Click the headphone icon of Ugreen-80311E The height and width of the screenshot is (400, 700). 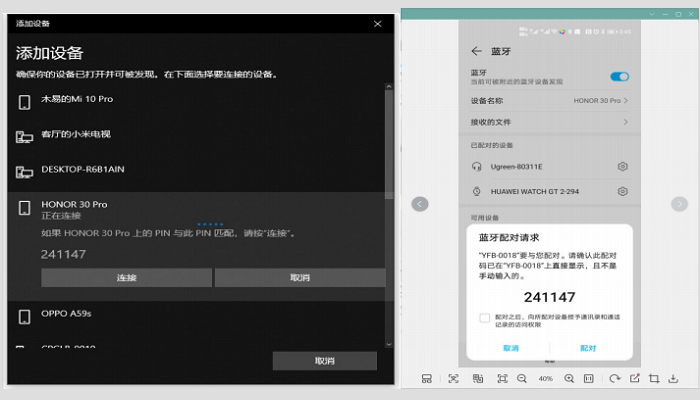(x=476, y=167)
